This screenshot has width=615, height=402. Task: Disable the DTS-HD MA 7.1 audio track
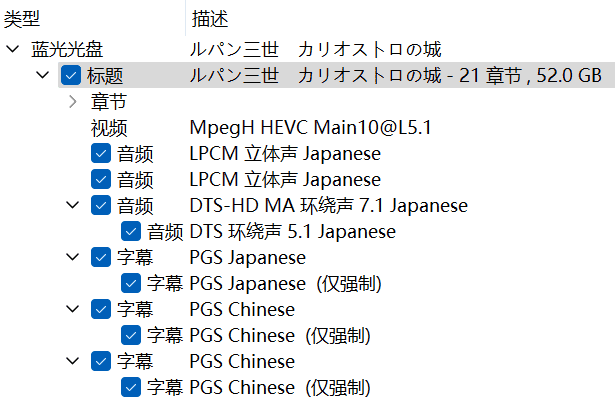101,205
